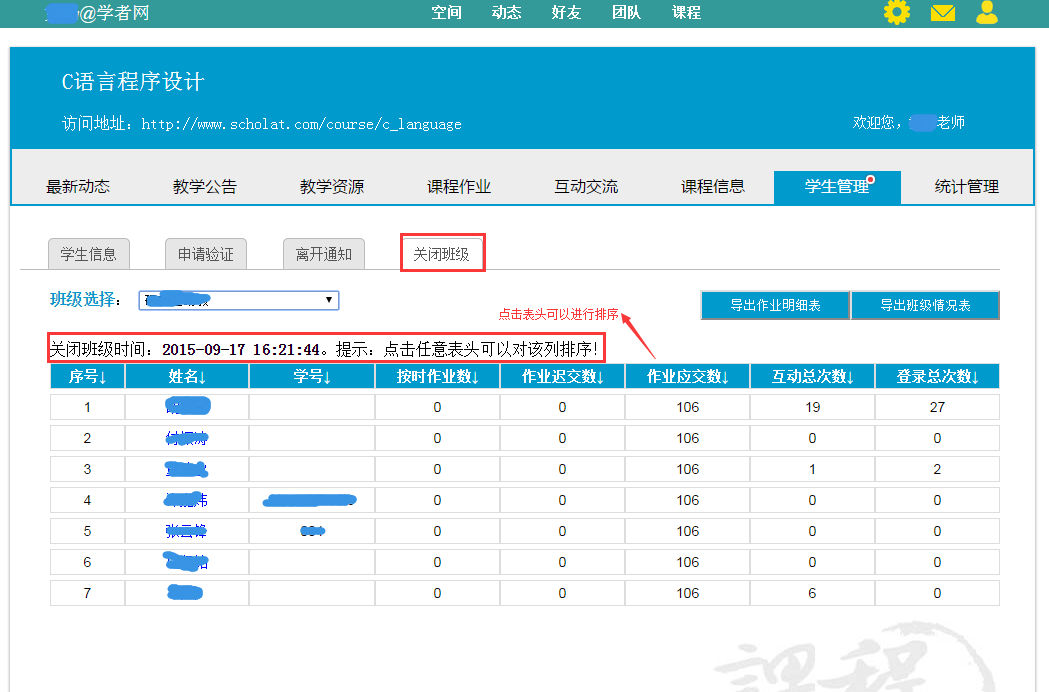Sort table by 姓名 column
This screenshot has width=1049, height=692.
(187, 377)
